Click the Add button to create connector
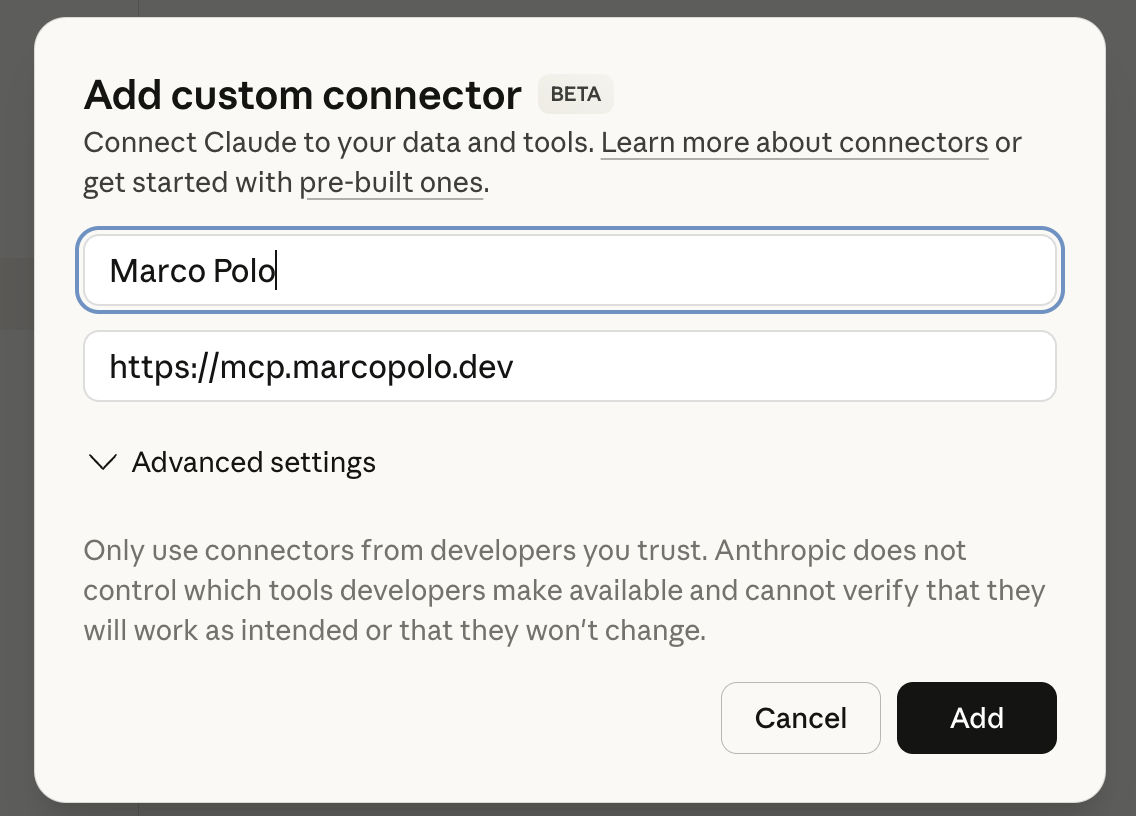The image size is (1136, 816). point(976,718)
